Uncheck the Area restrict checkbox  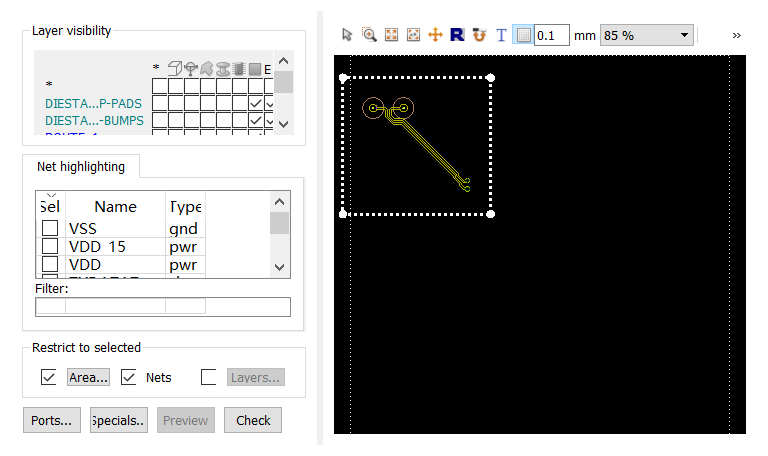[48, 377]
